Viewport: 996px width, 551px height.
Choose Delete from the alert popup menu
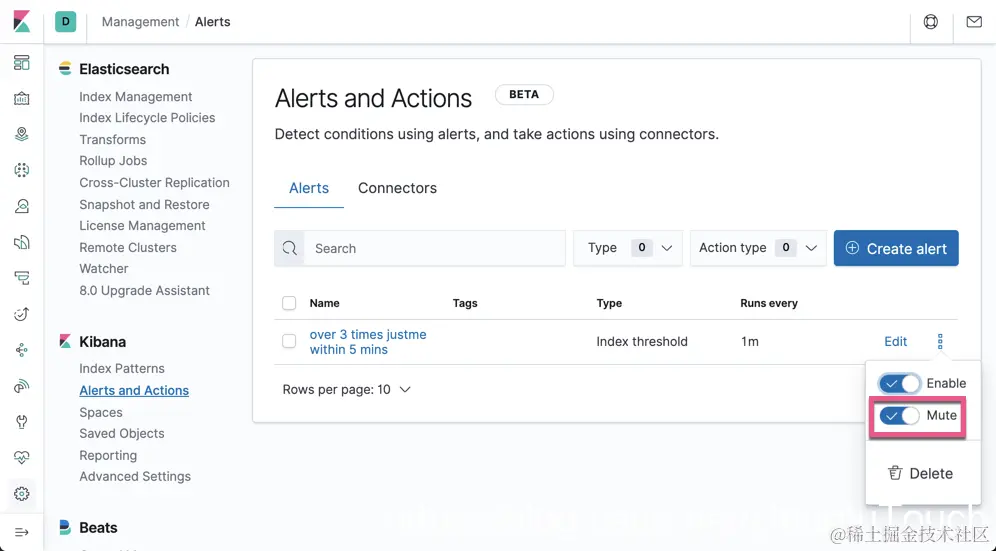[920, 473]
